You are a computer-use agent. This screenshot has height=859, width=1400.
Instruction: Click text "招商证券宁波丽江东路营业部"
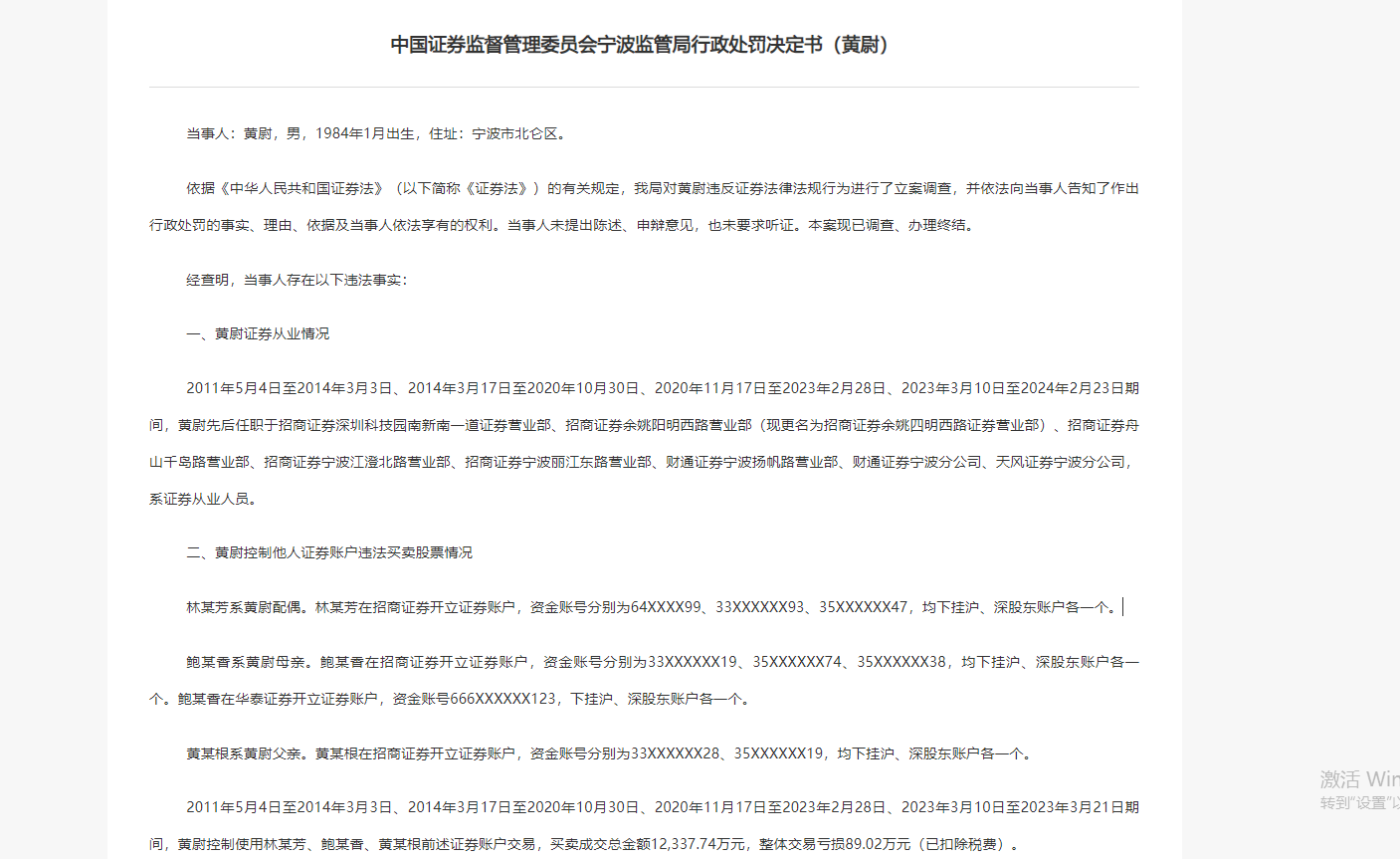click(558, 462)
